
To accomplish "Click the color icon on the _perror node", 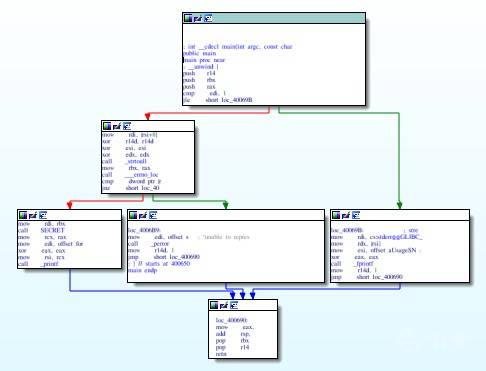I will coord(133,215).
